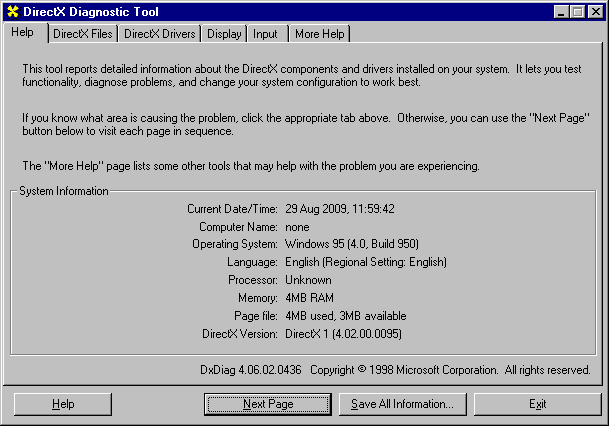Screen dimensions: 609x426
Task: Go to the Display tab
Action: tap(224, 34)
